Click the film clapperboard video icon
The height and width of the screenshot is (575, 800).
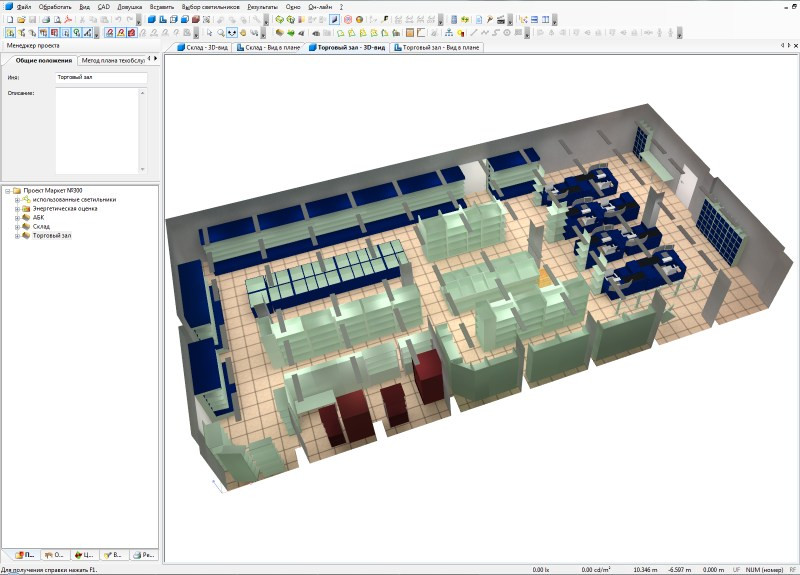(x=501, y=19)
